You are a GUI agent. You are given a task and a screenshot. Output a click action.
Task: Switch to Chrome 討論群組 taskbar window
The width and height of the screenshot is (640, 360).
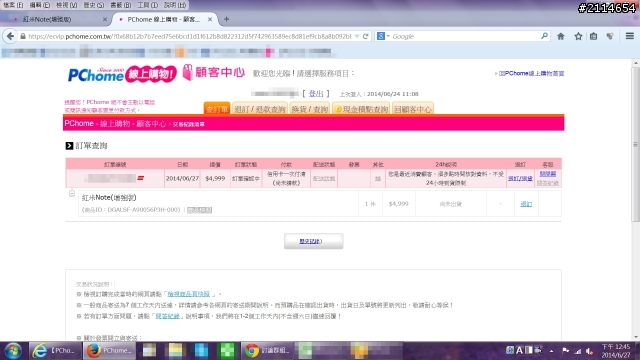268,351
